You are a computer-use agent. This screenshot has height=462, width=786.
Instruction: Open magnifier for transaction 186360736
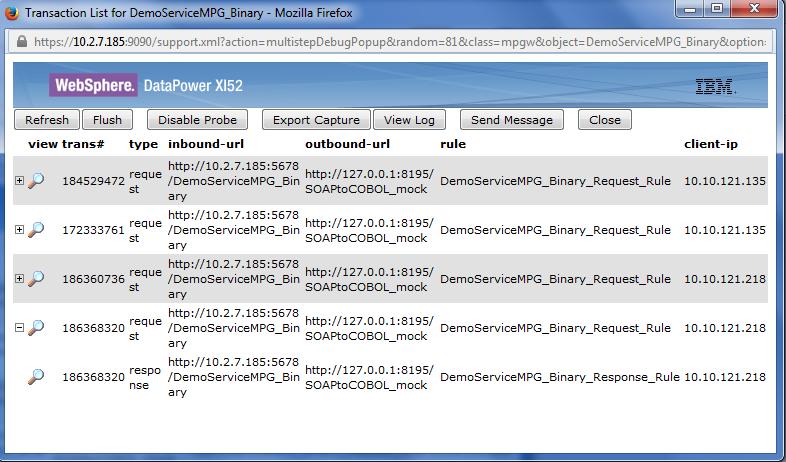36,279
